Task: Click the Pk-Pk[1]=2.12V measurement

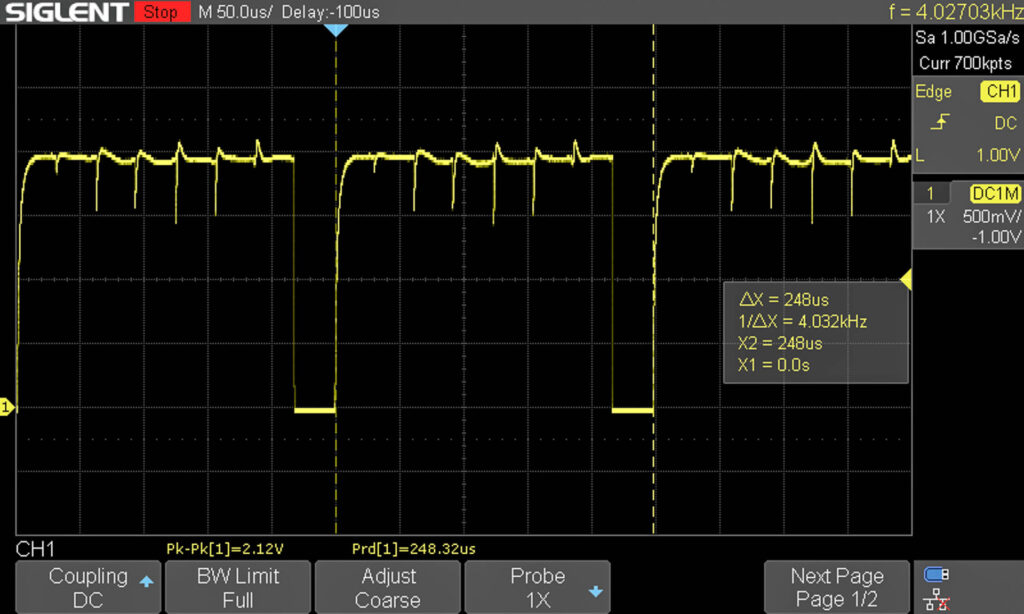Action: pyautogui.click(x=225, y=549)
